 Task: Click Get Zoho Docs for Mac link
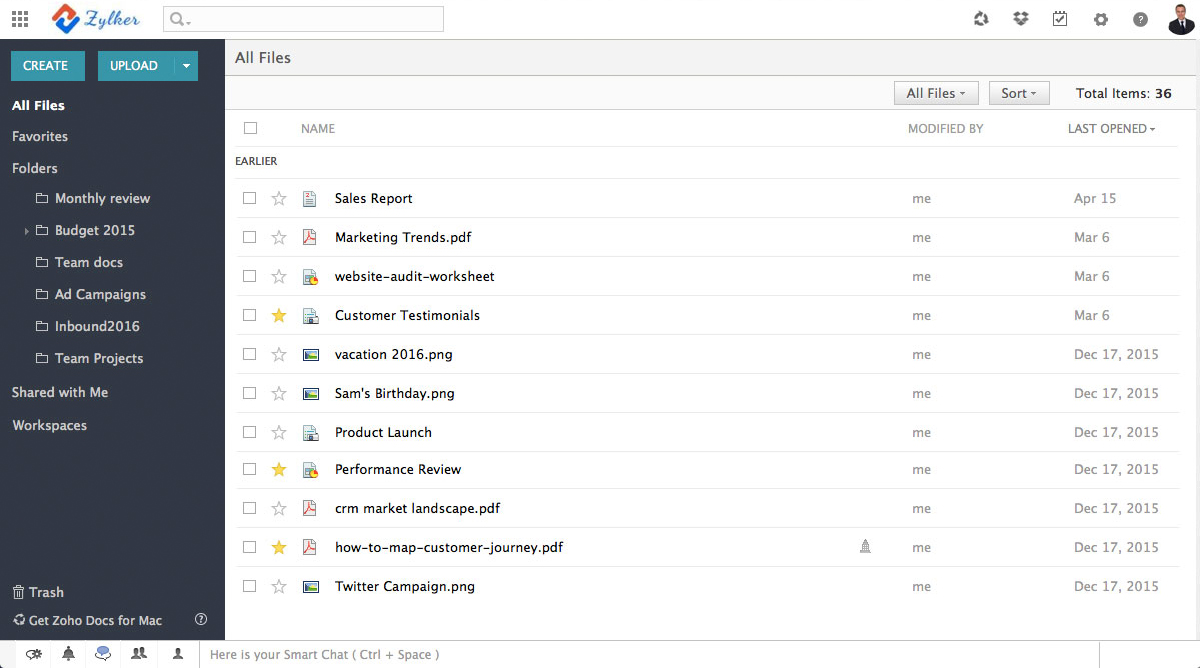point(95,620)
